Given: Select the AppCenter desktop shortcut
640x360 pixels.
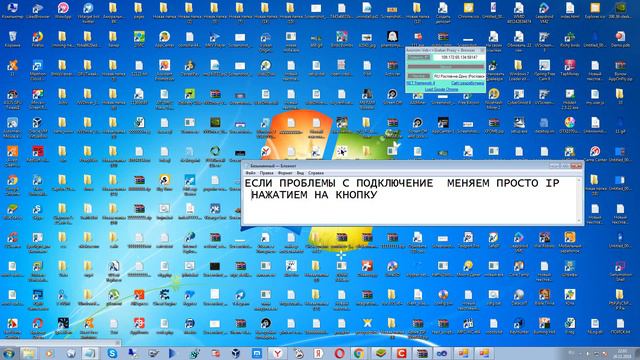Looking at the screenshot, I should [x=164, y=39].
